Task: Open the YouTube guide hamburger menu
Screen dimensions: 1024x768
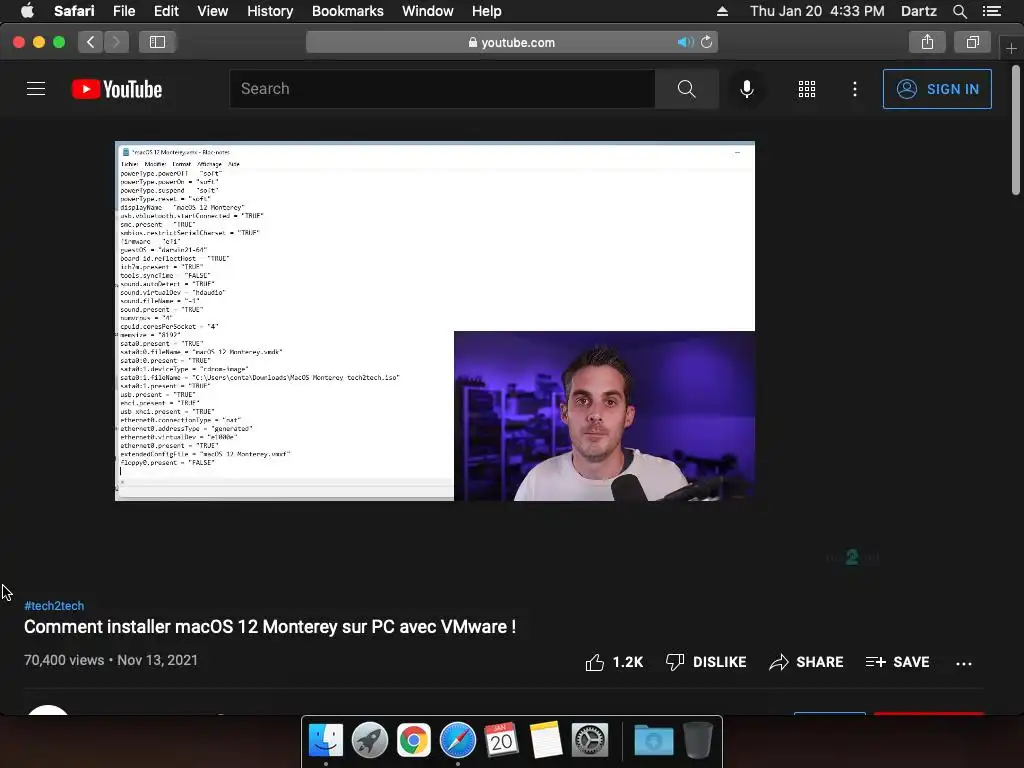Action: 36,89
